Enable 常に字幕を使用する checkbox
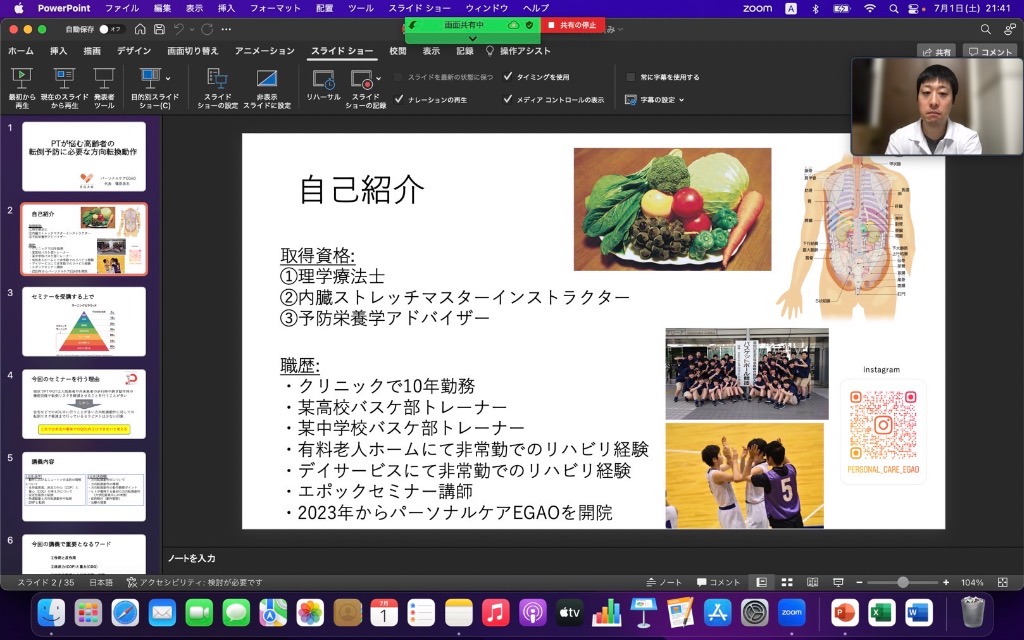 tap(630, 76)
